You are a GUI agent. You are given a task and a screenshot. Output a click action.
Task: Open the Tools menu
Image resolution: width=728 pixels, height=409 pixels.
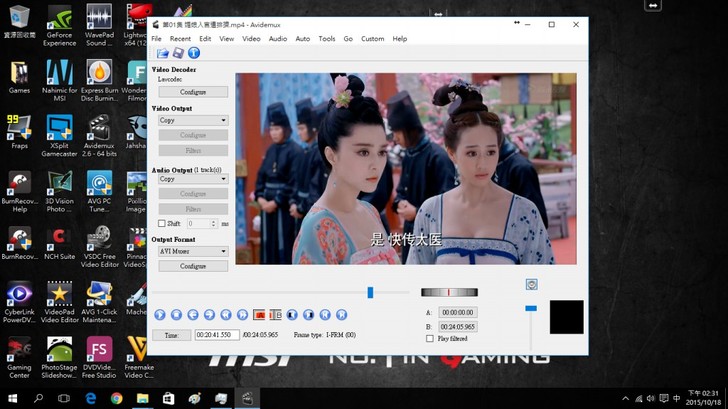tap(327, 38)
